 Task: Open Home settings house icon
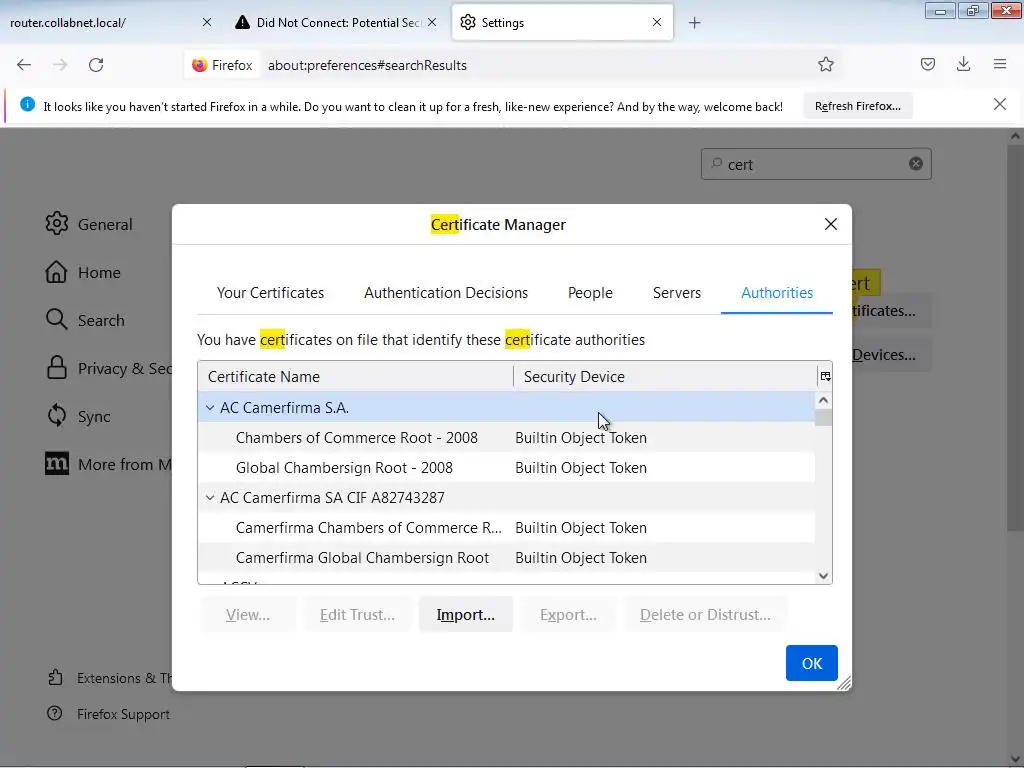[x=57, y=272]
